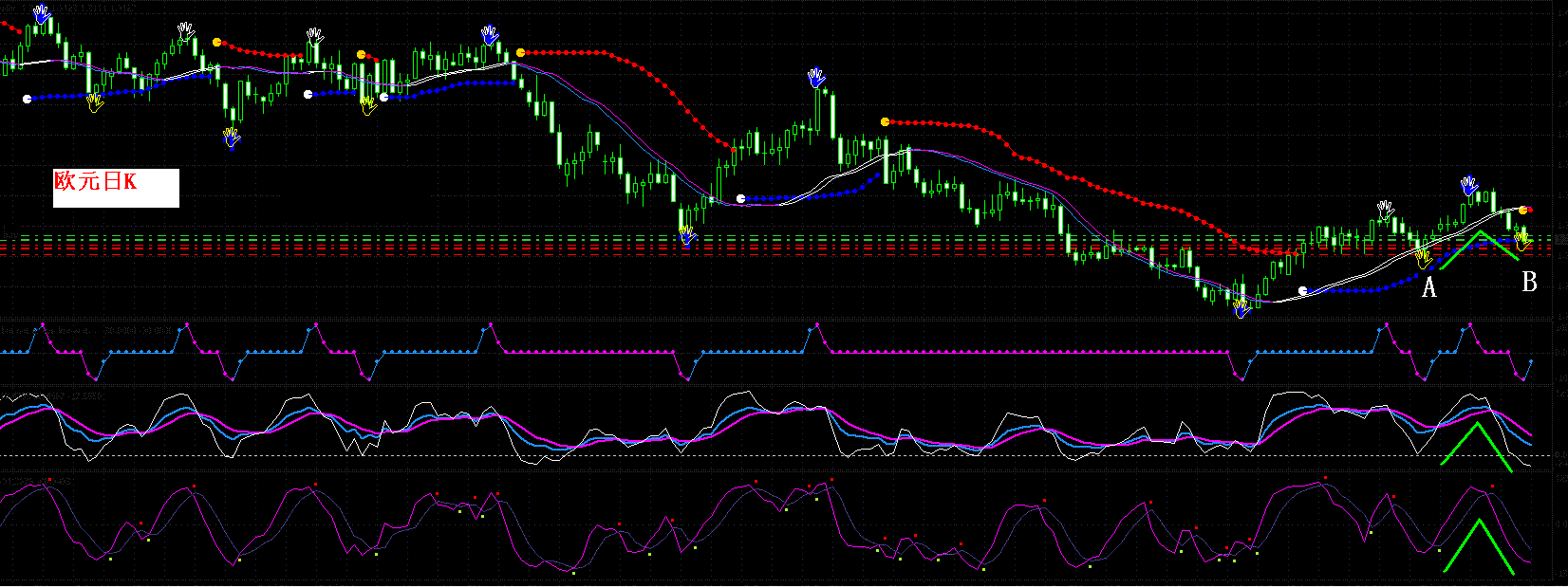Image resolution: width=1568 pixels, height=588 pixels.
Task: Click the rightmost yellow dot near label B
Action: point(1522,210)
